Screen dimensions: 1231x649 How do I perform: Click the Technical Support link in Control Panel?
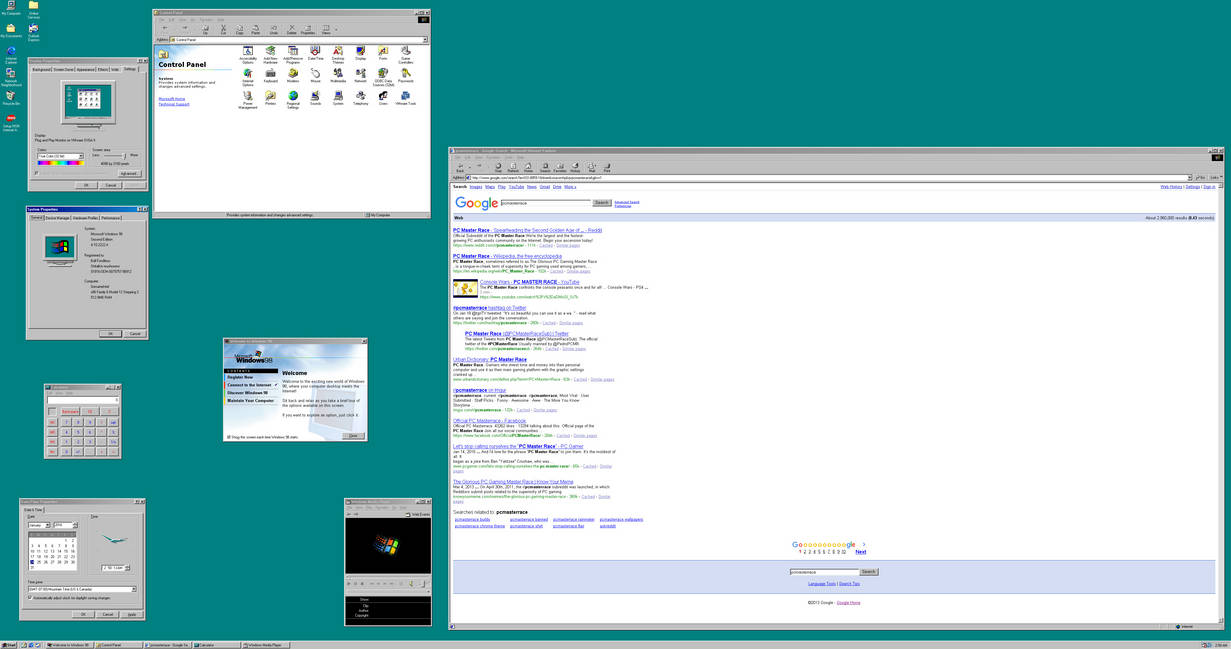[x=174, y=105]
